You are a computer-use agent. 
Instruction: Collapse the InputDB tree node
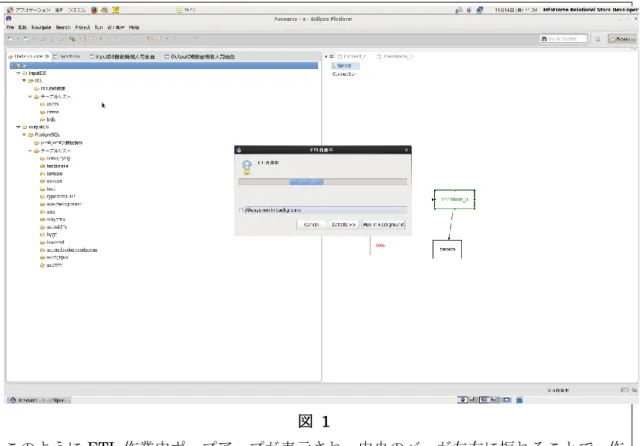click(18, 73)
